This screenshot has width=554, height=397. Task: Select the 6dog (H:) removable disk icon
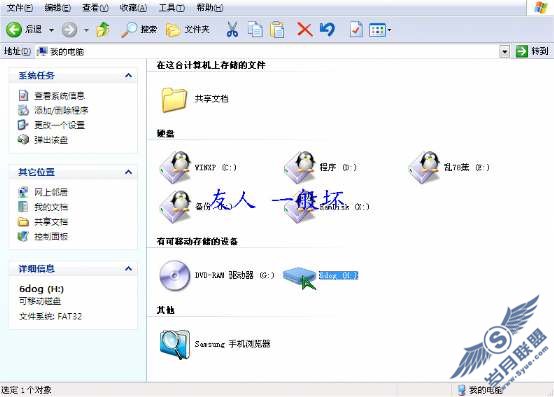[299, 276]
